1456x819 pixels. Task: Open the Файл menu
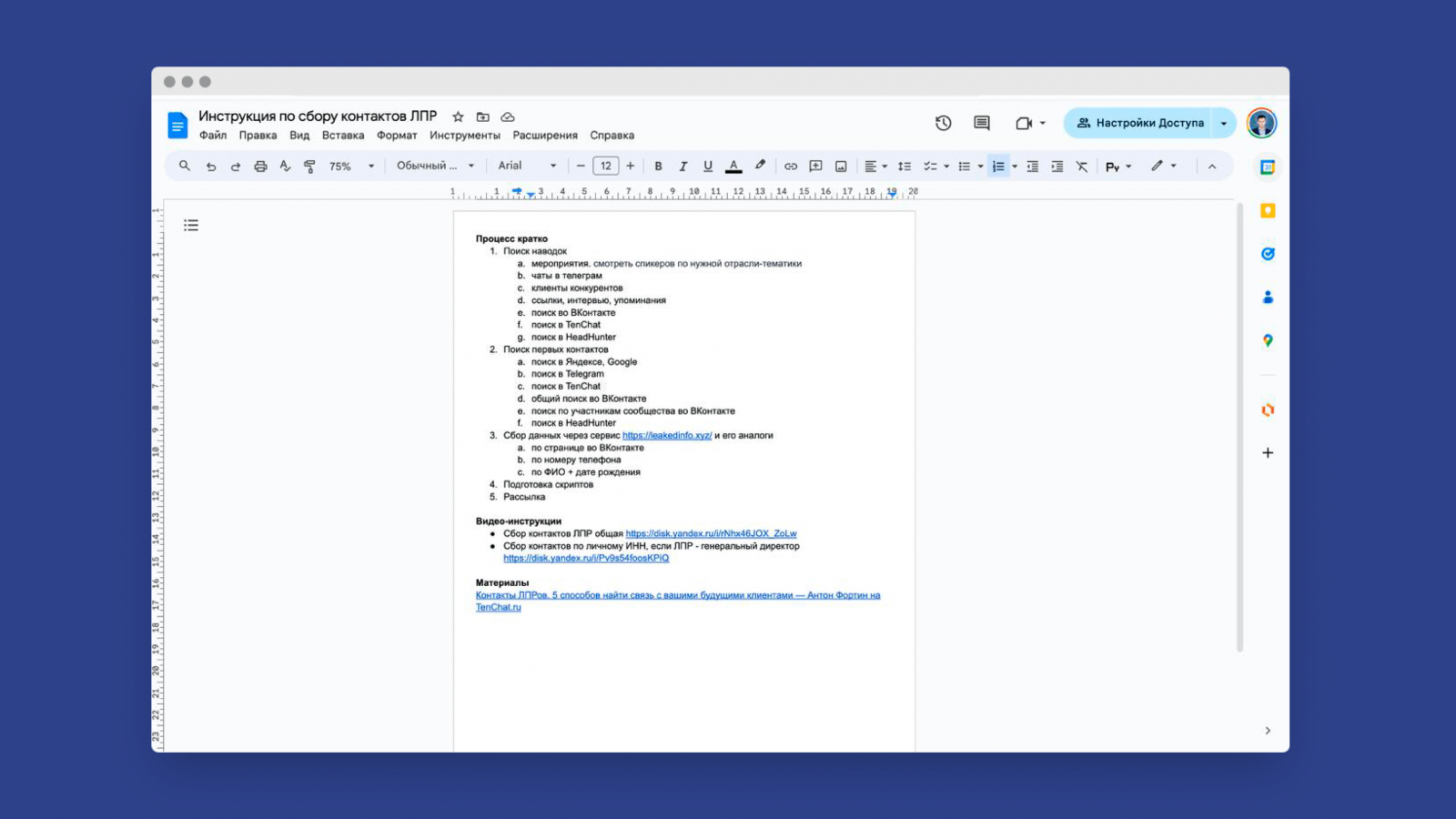pos(213,136)
